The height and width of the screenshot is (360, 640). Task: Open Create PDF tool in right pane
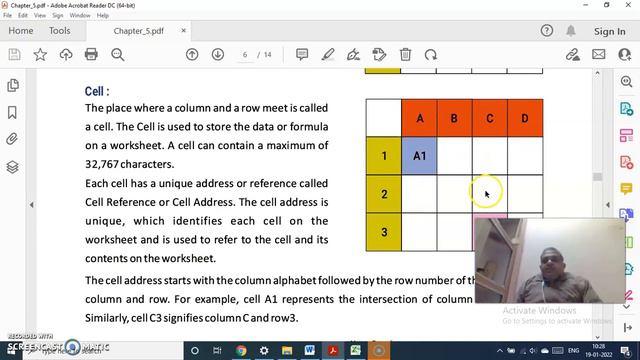point(627,162)
